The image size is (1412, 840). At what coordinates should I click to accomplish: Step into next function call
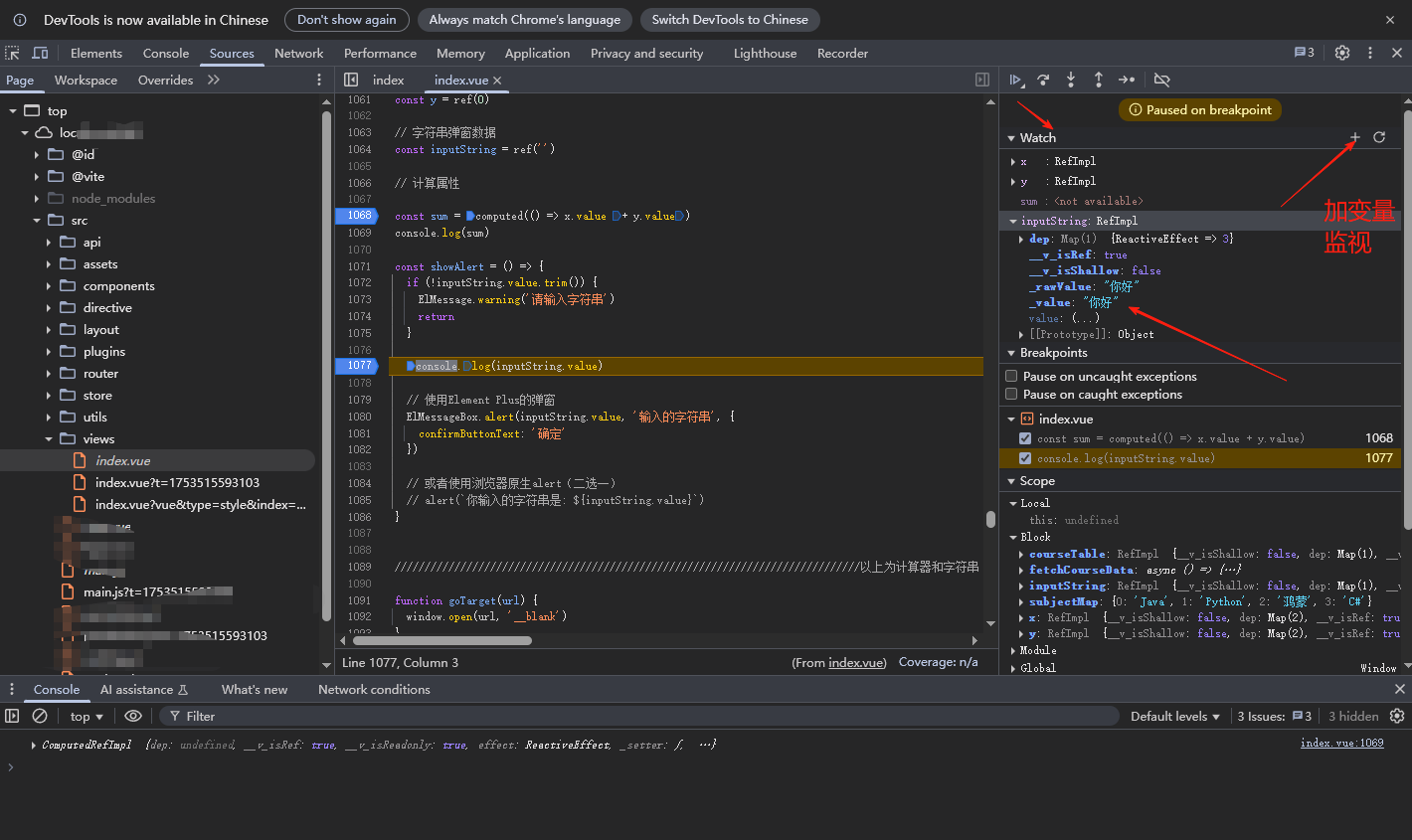pyautogui.click(x=1071, y=80)
